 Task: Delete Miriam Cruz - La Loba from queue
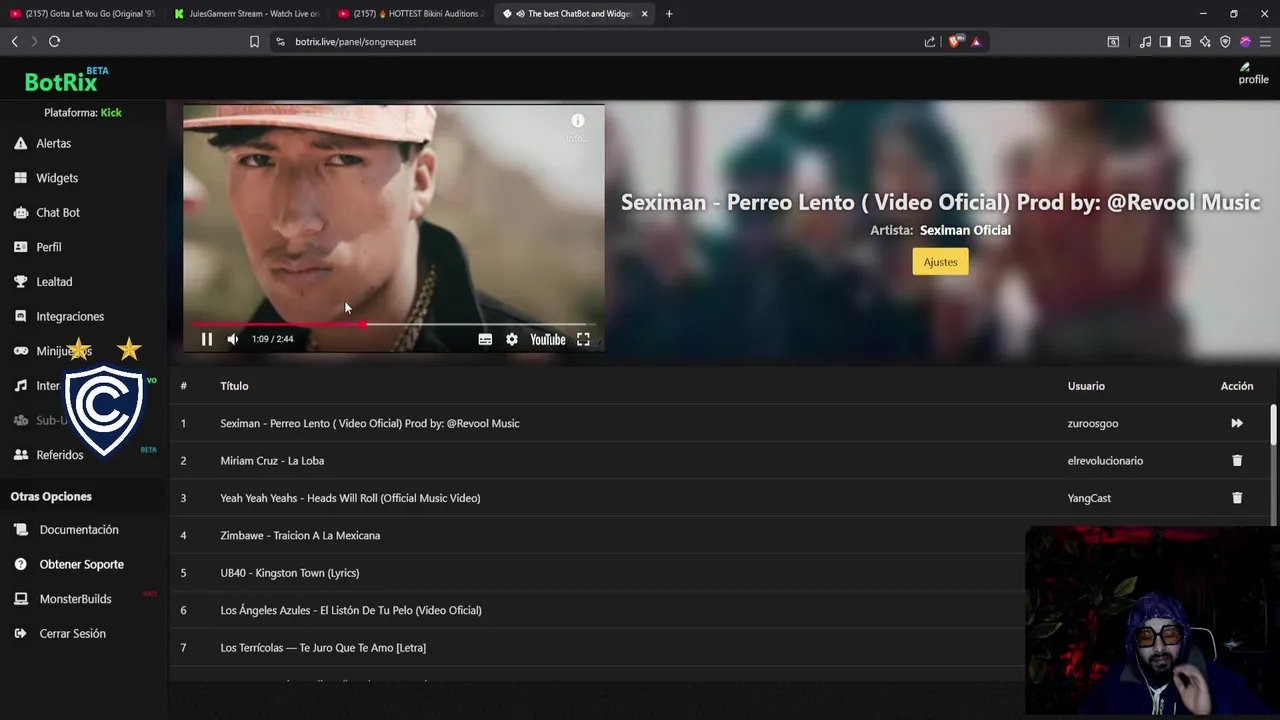(x=1237, y=461)
